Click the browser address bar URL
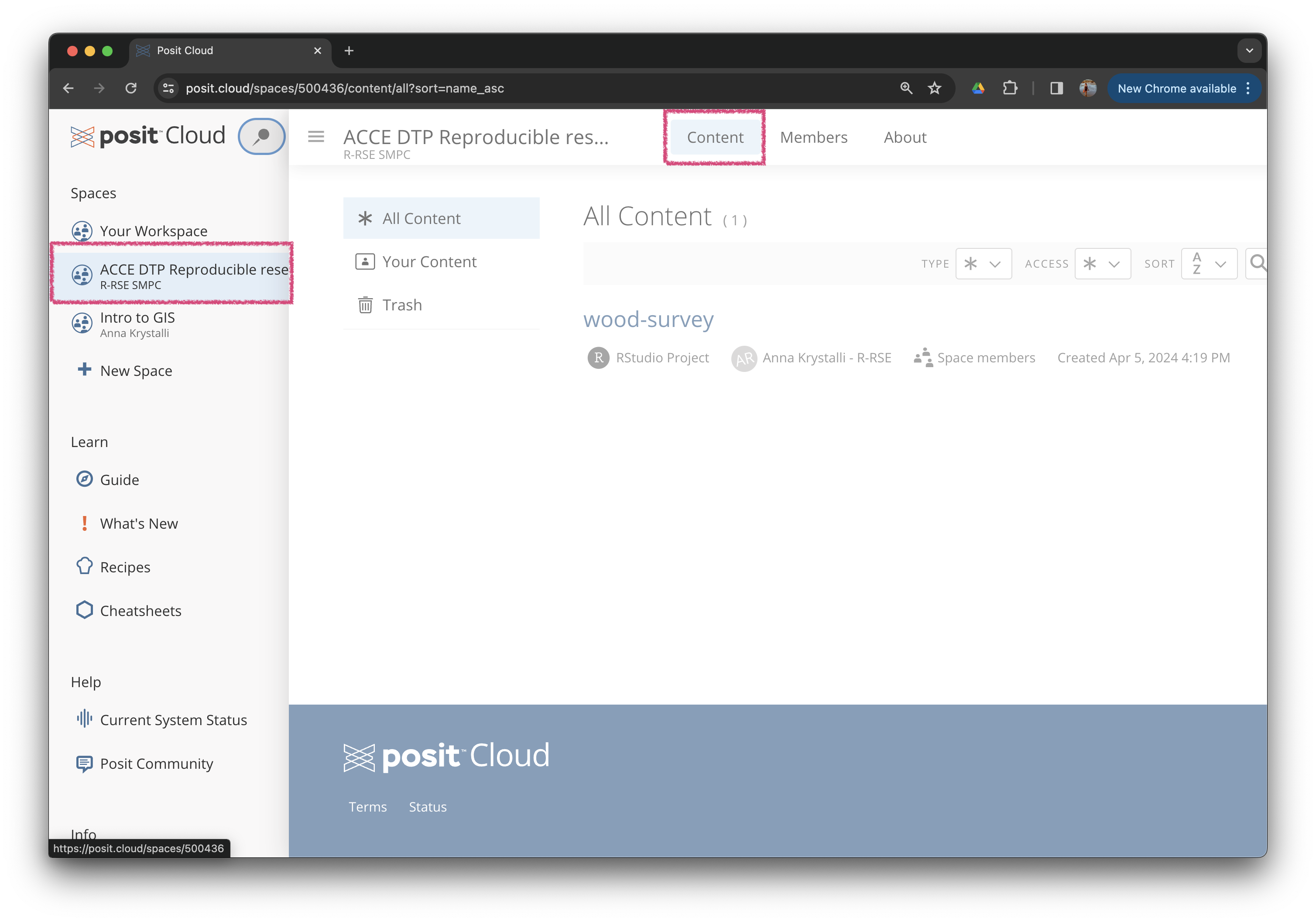 click(344, 88)
